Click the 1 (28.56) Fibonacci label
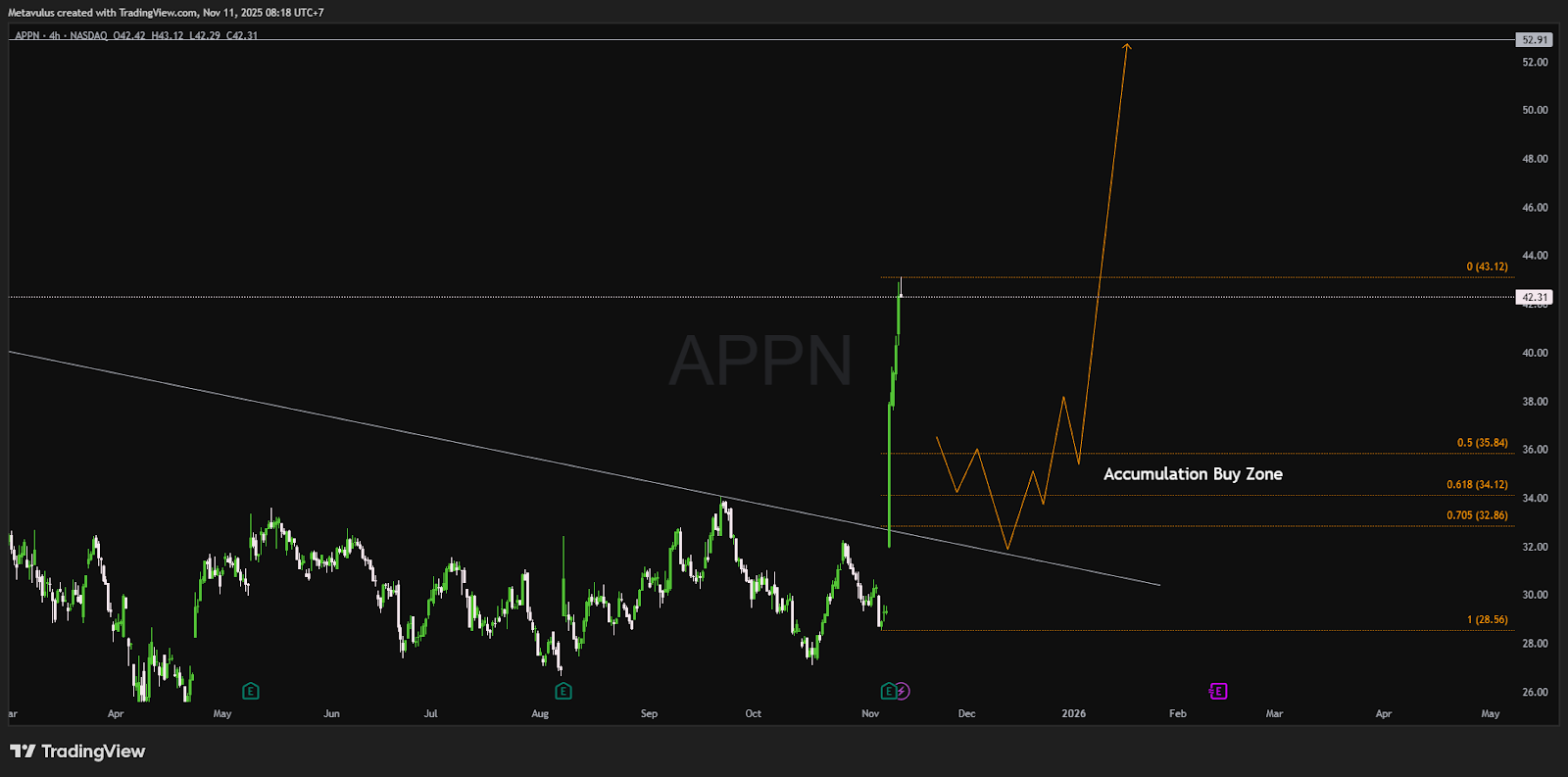Viewport: 1568px width, 777px height. [1487, 619]
